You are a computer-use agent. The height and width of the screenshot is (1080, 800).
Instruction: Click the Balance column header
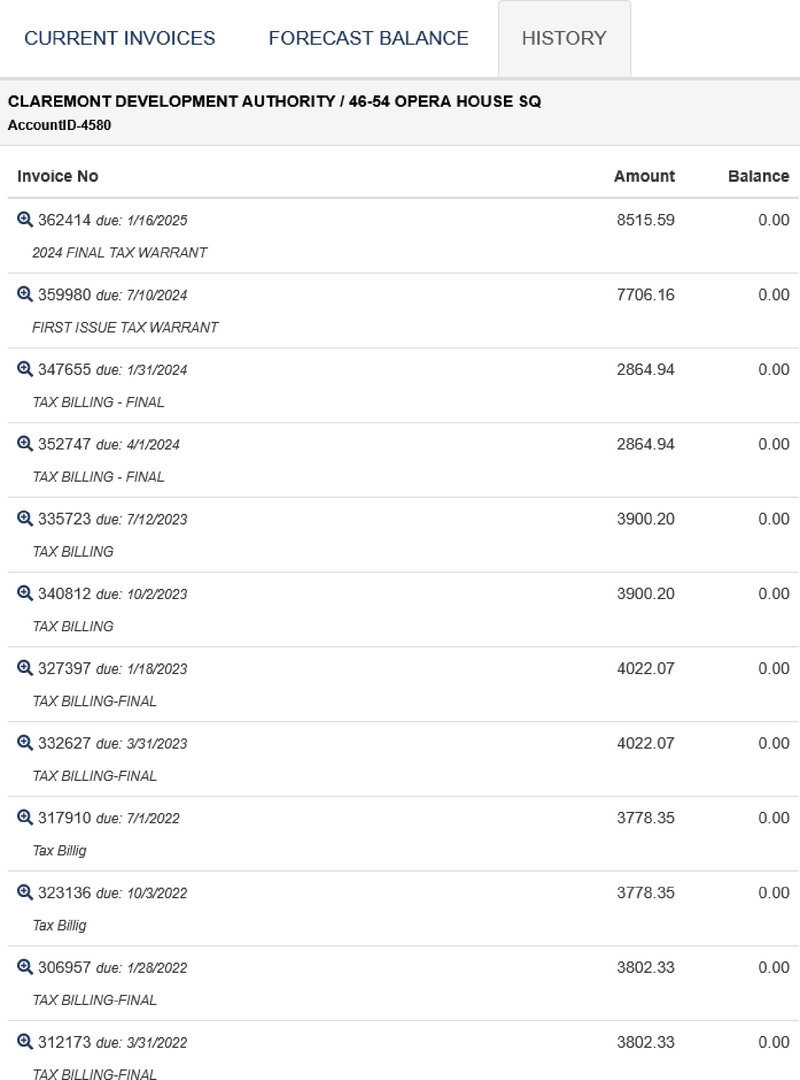coord(758,176)
